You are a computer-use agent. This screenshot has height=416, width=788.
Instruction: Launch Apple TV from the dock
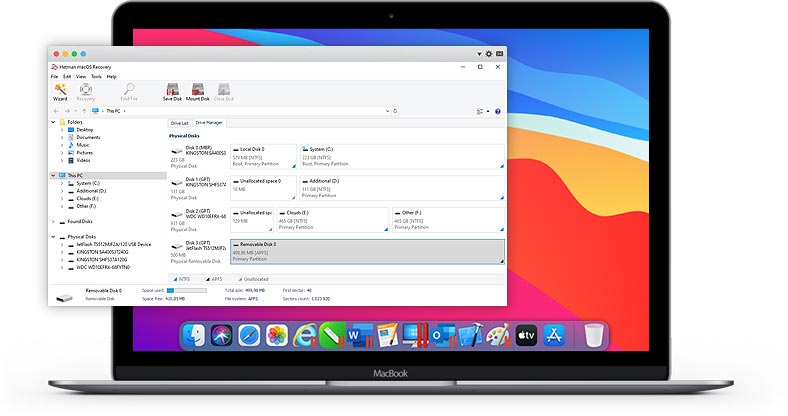pyautogui.click(x=526, y=336)
